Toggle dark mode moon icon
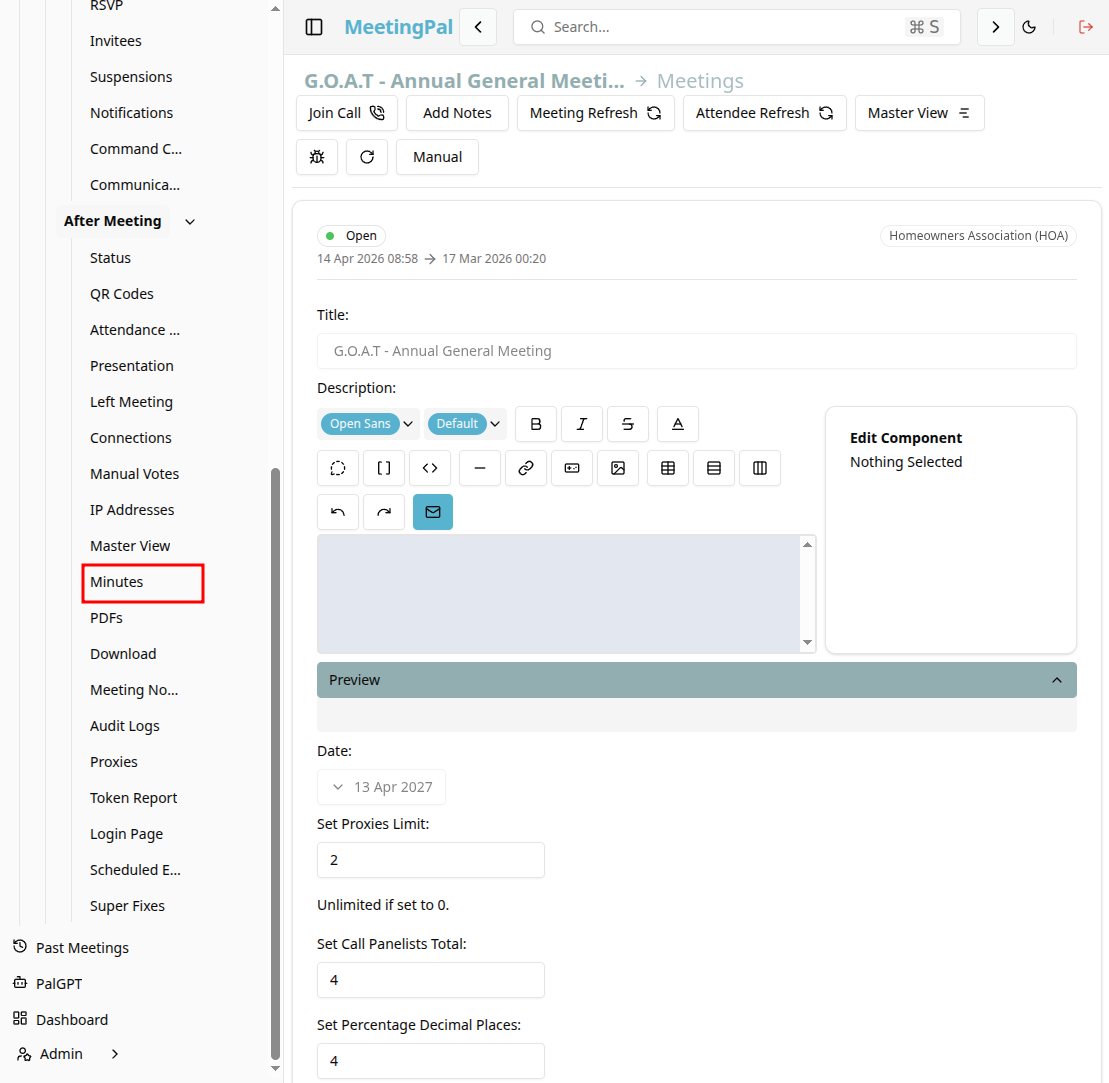Viewport: 1109px width, 1083px height. (x=1029, y=27)
